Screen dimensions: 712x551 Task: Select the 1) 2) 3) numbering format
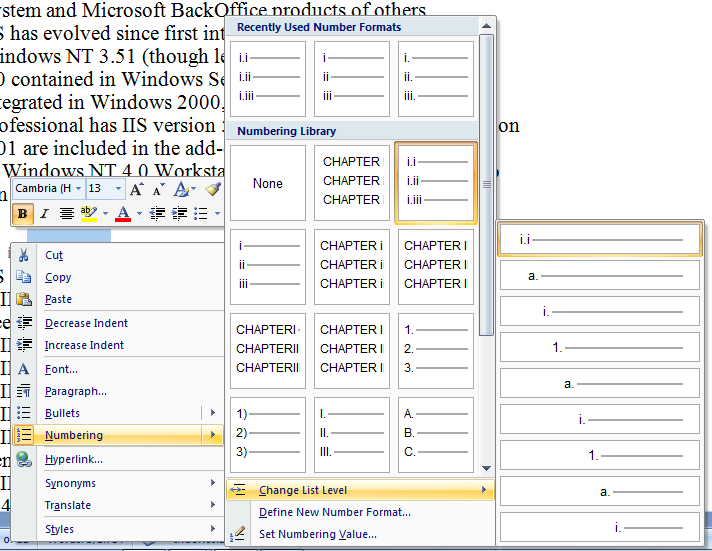(x=268, y=435)
